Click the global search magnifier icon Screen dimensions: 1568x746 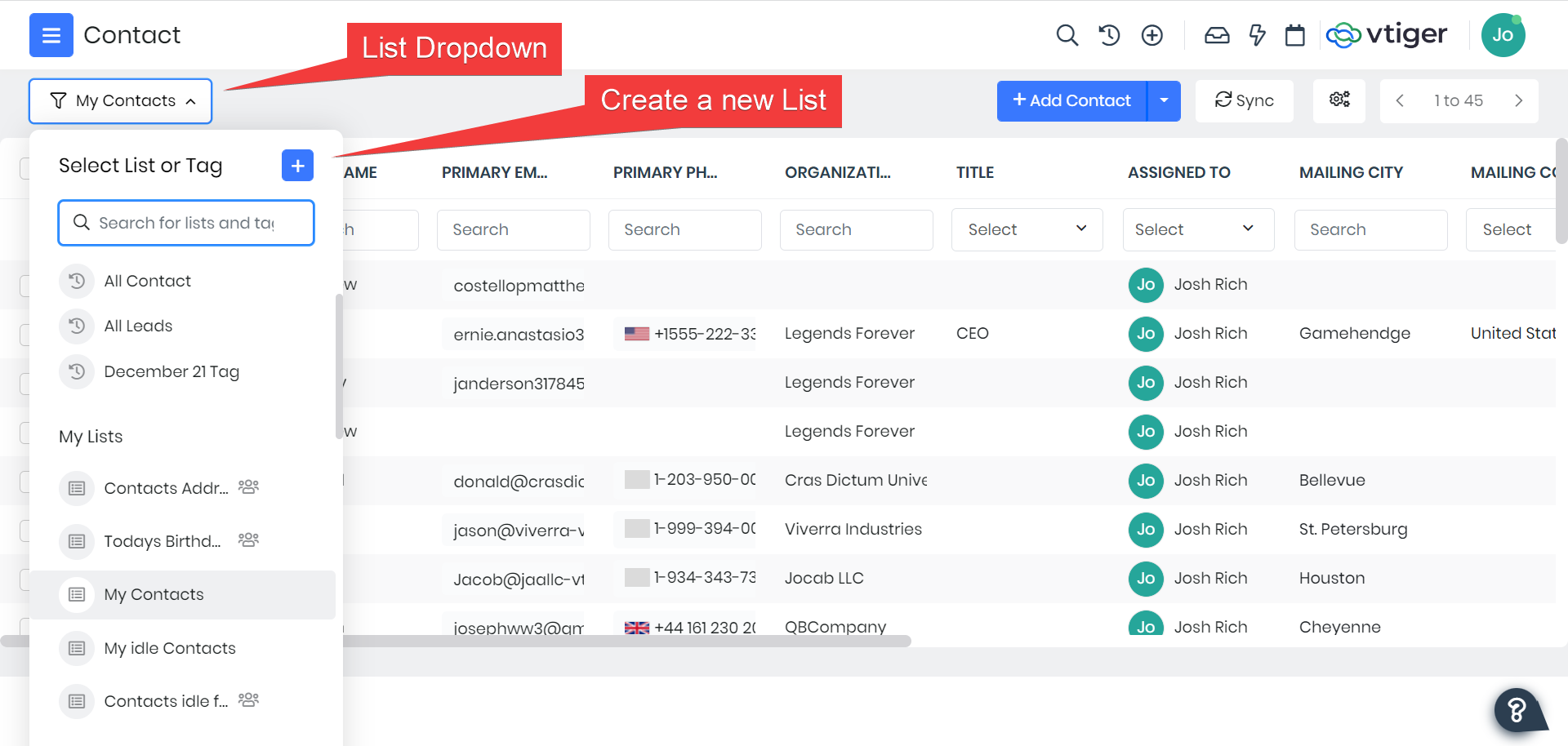[1067, 35]
